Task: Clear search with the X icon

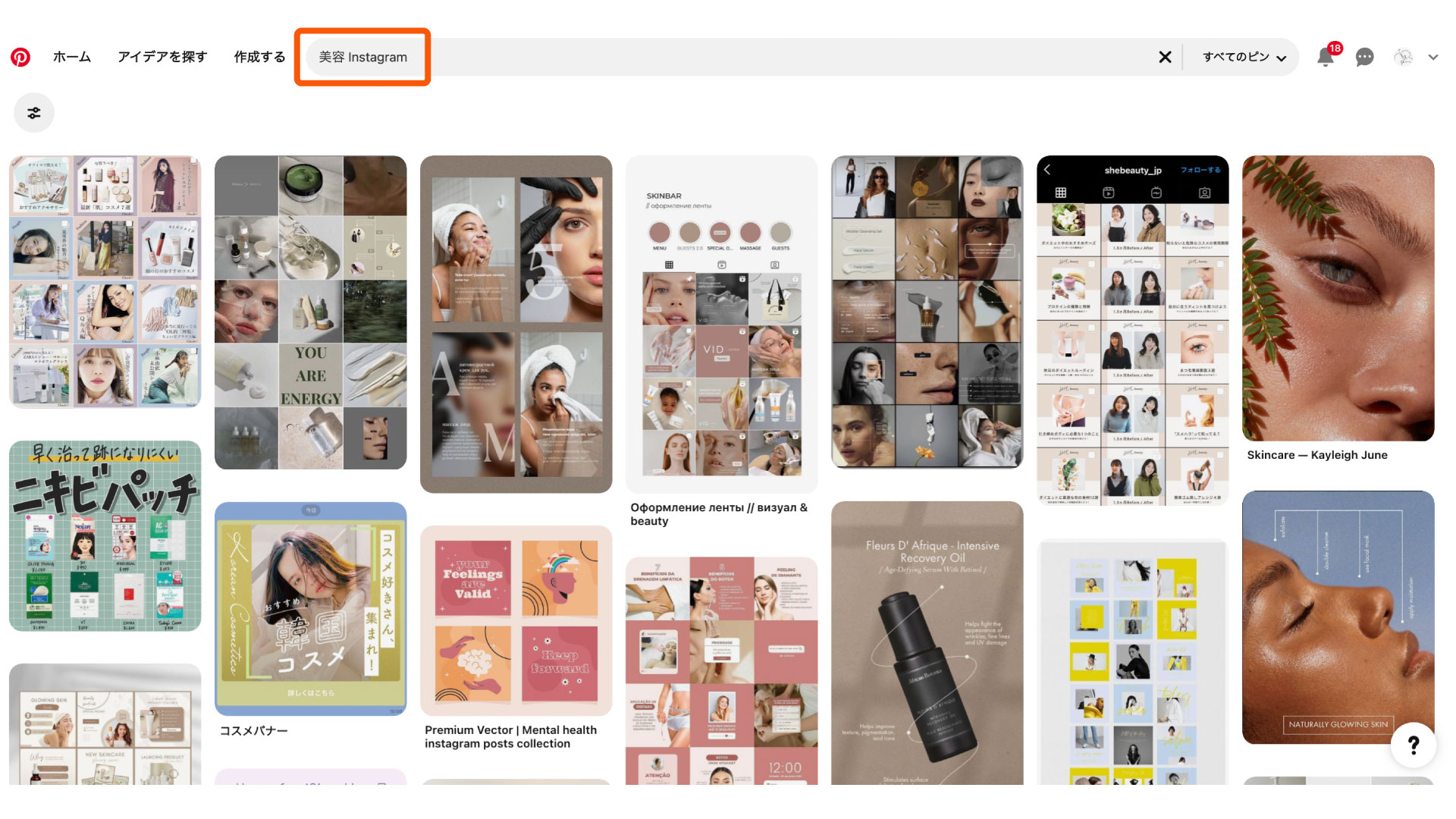Action: tap(1165, 57)
